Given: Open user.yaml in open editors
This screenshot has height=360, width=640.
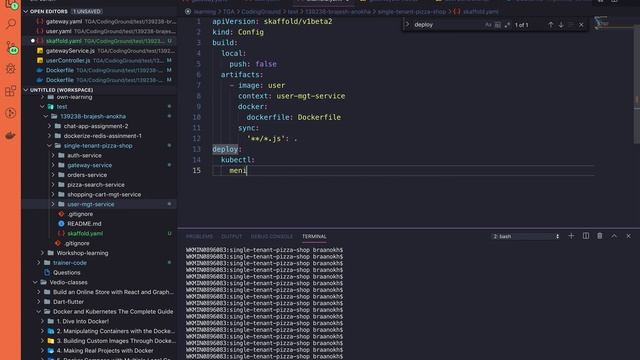Looking at the screenshot, I should 100,31.
